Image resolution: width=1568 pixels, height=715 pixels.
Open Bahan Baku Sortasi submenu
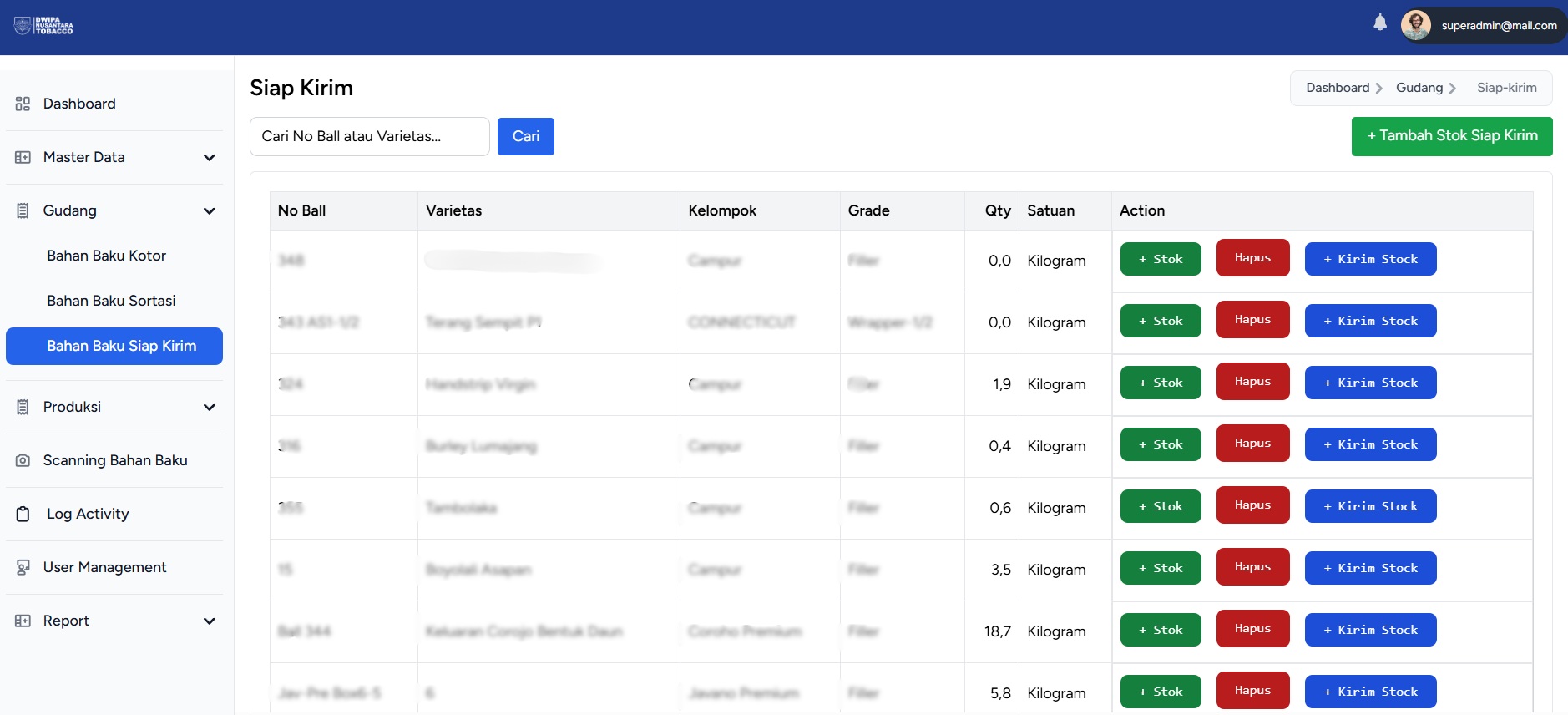(x=114, y=301)
